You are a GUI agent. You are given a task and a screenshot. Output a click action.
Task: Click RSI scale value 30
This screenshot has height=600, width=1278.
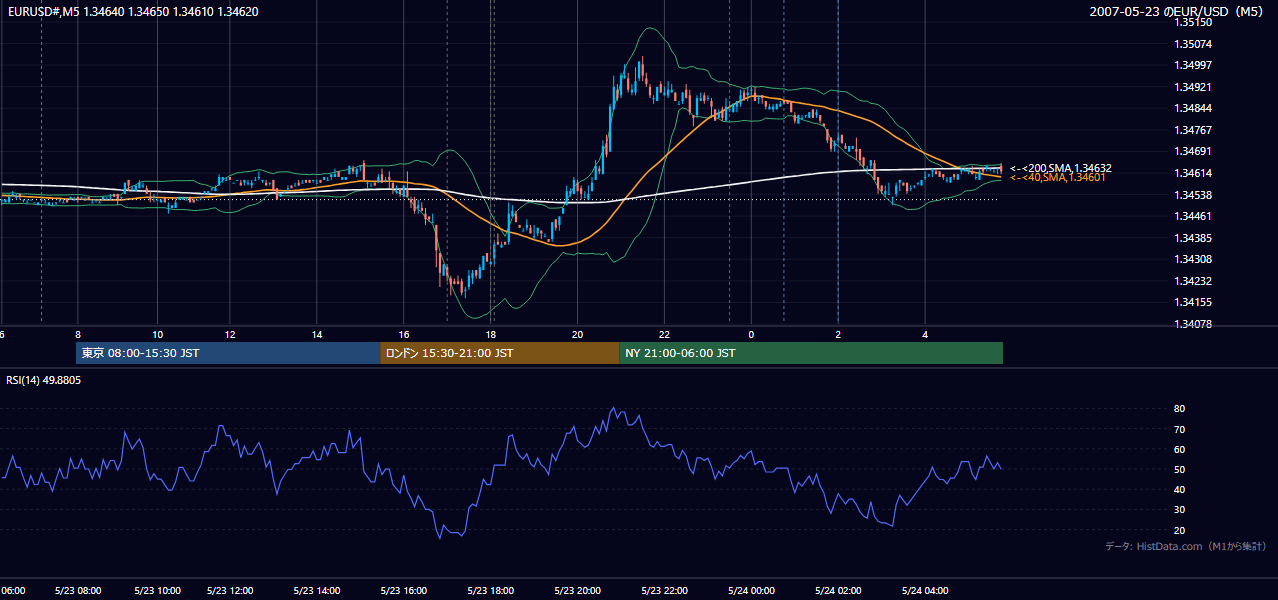click(1180, 510)
